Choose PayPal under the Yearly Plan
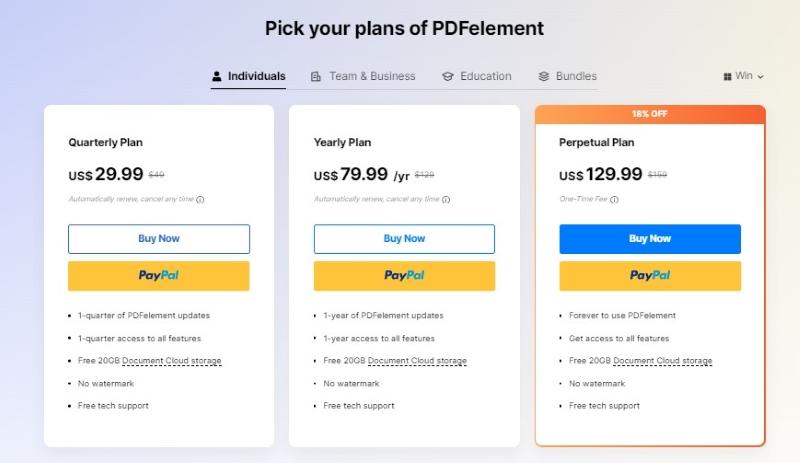 pyautogui.click(x=404, y=276)
